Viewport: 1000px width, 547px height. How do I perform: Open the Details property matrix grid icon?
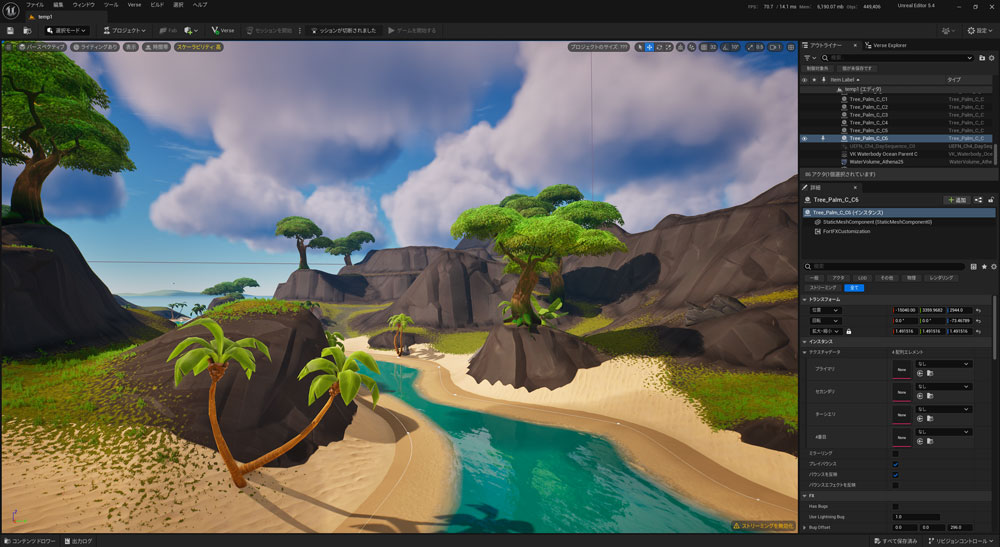[x=973, y=266]
